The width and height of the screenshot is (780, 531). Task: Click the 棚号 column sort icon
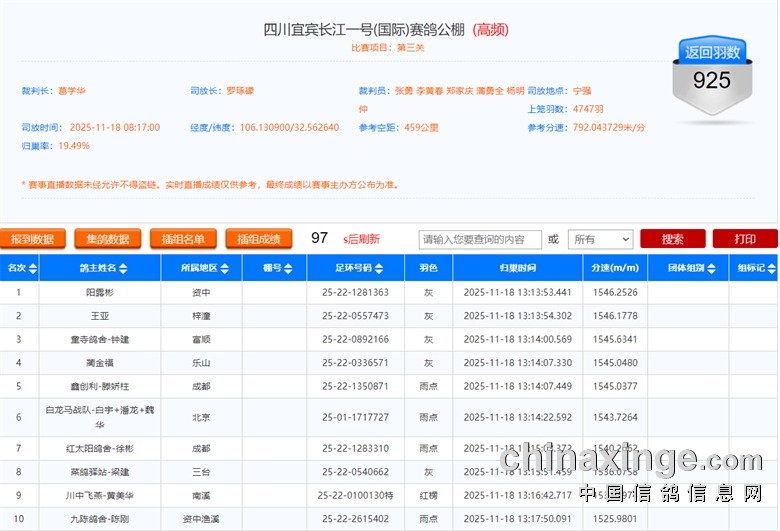(288, 269)
